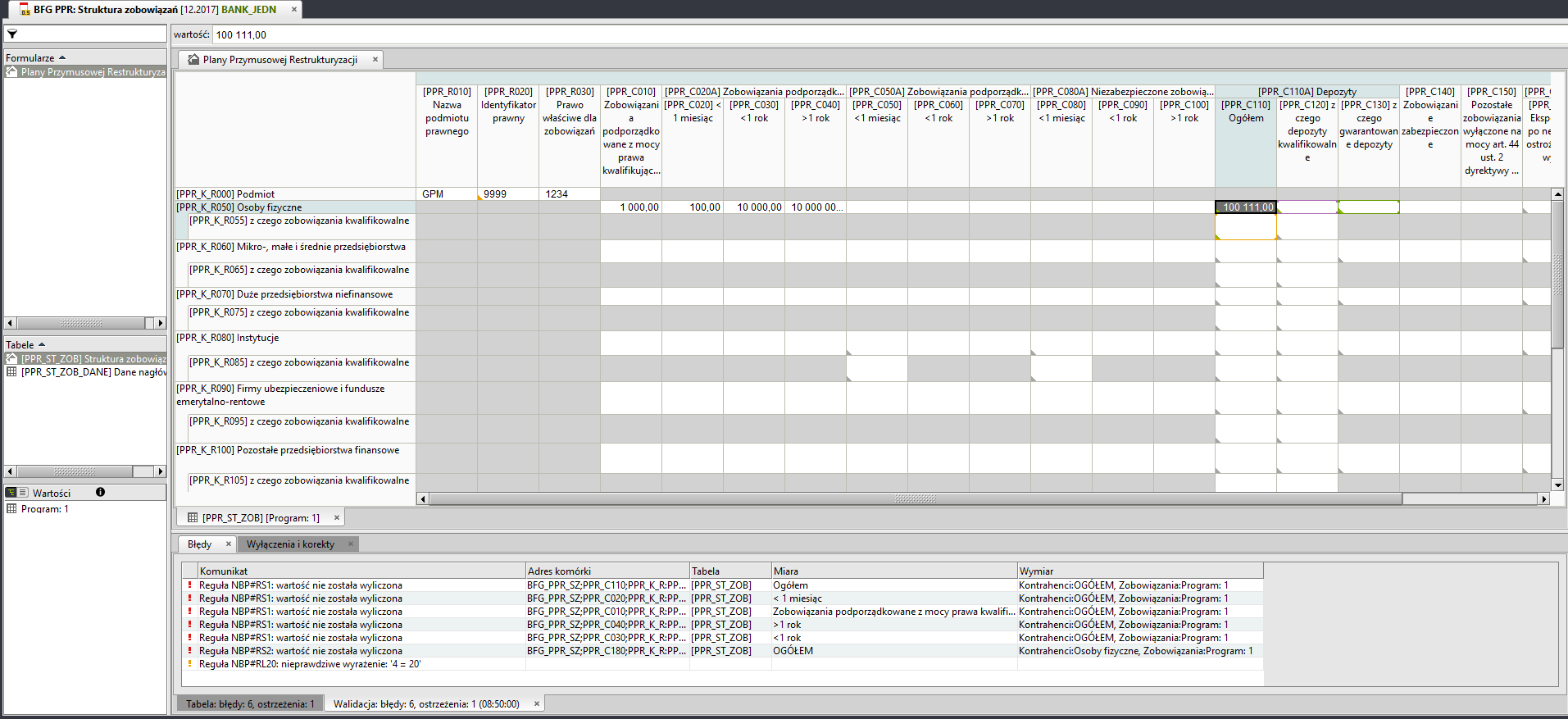Sort errors by the Adres komórki column header
Screen dimensions: 1568x719
coord(607,571)
